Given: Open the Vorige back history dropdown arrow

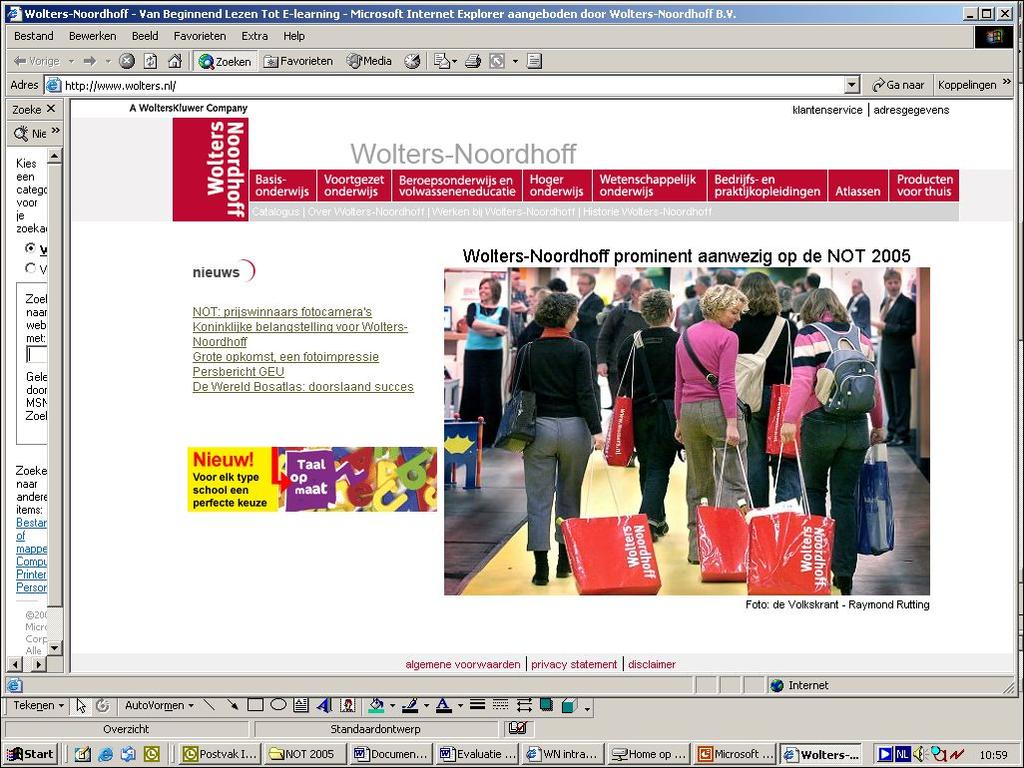Looking at the screenshot, I should [71, 61].
